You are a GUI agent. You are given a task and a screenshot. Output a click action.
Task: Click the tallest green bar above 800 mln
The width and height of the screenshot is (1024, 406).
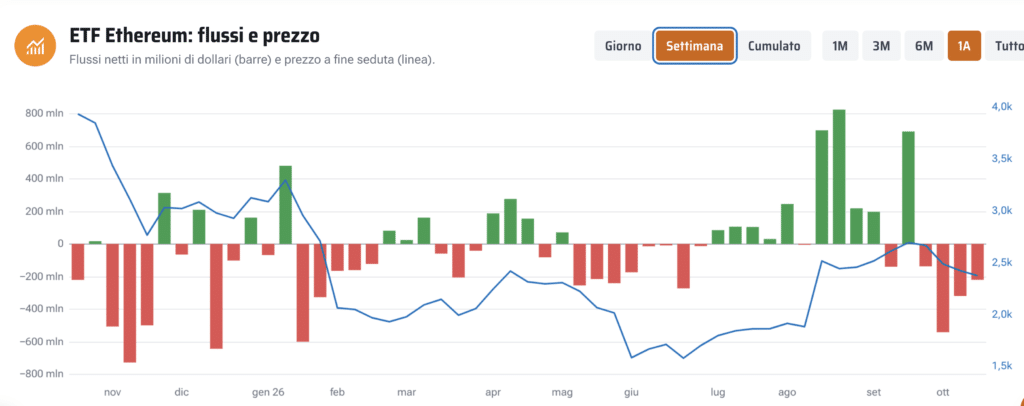coord(839,177)
